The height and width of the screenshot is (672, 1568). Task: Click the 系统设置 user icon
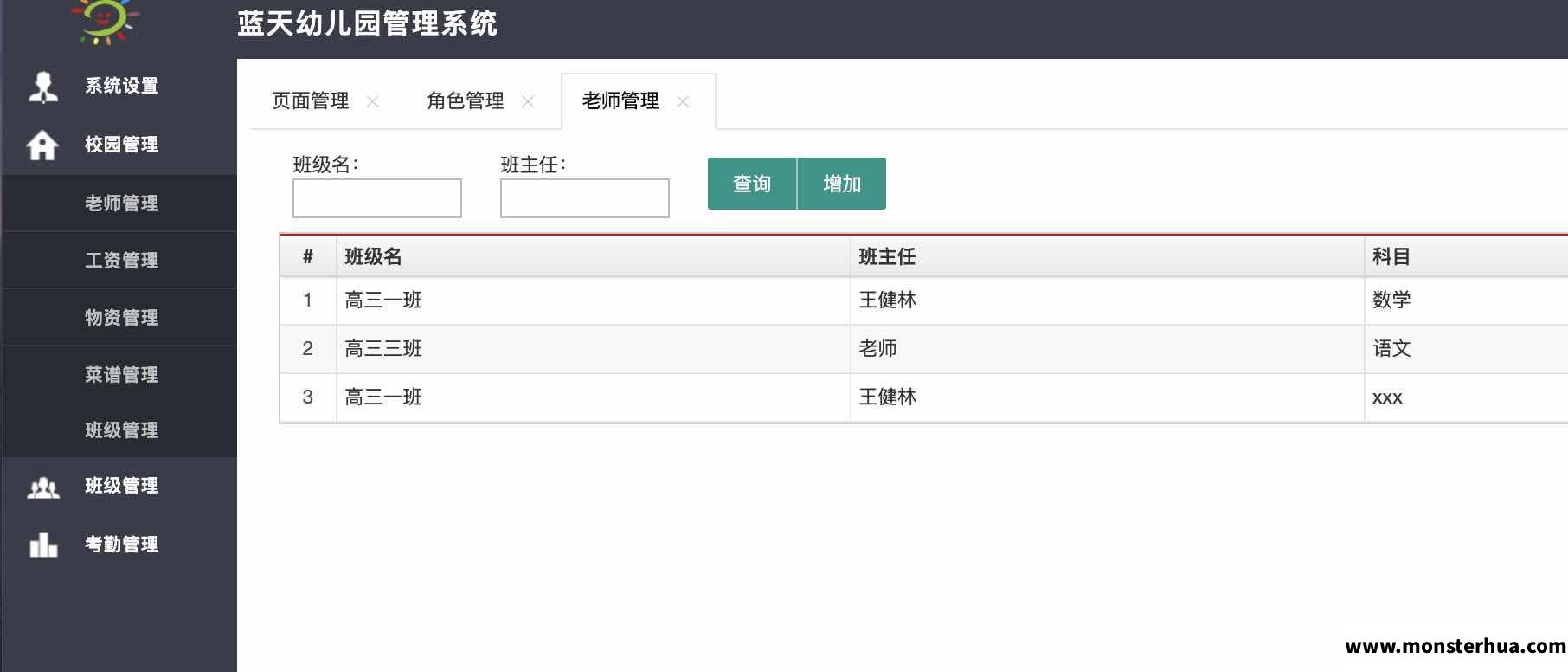point(43,87)
